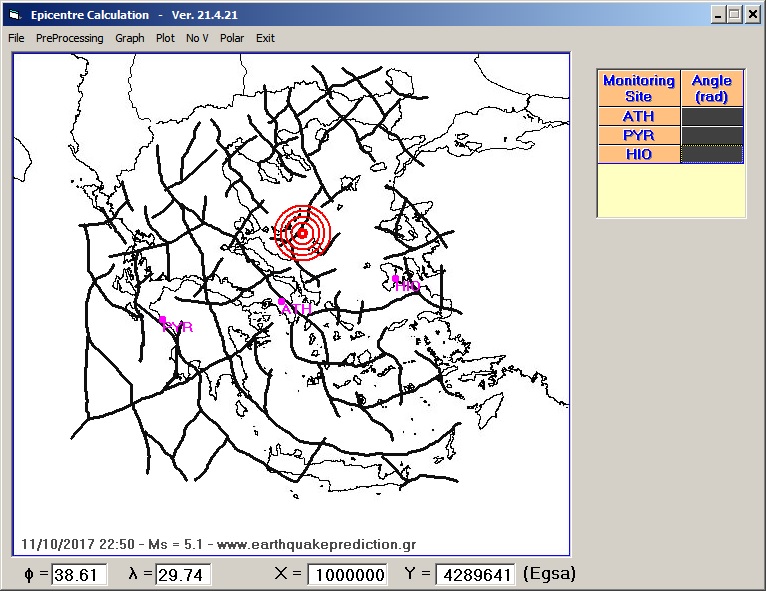Select the ATH station marker on the map

(282, 300)
